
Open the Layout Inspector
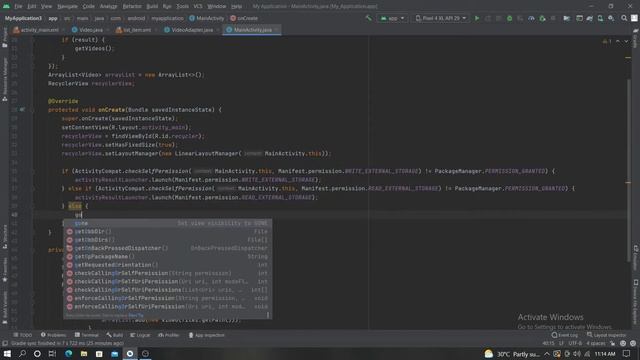606,335
